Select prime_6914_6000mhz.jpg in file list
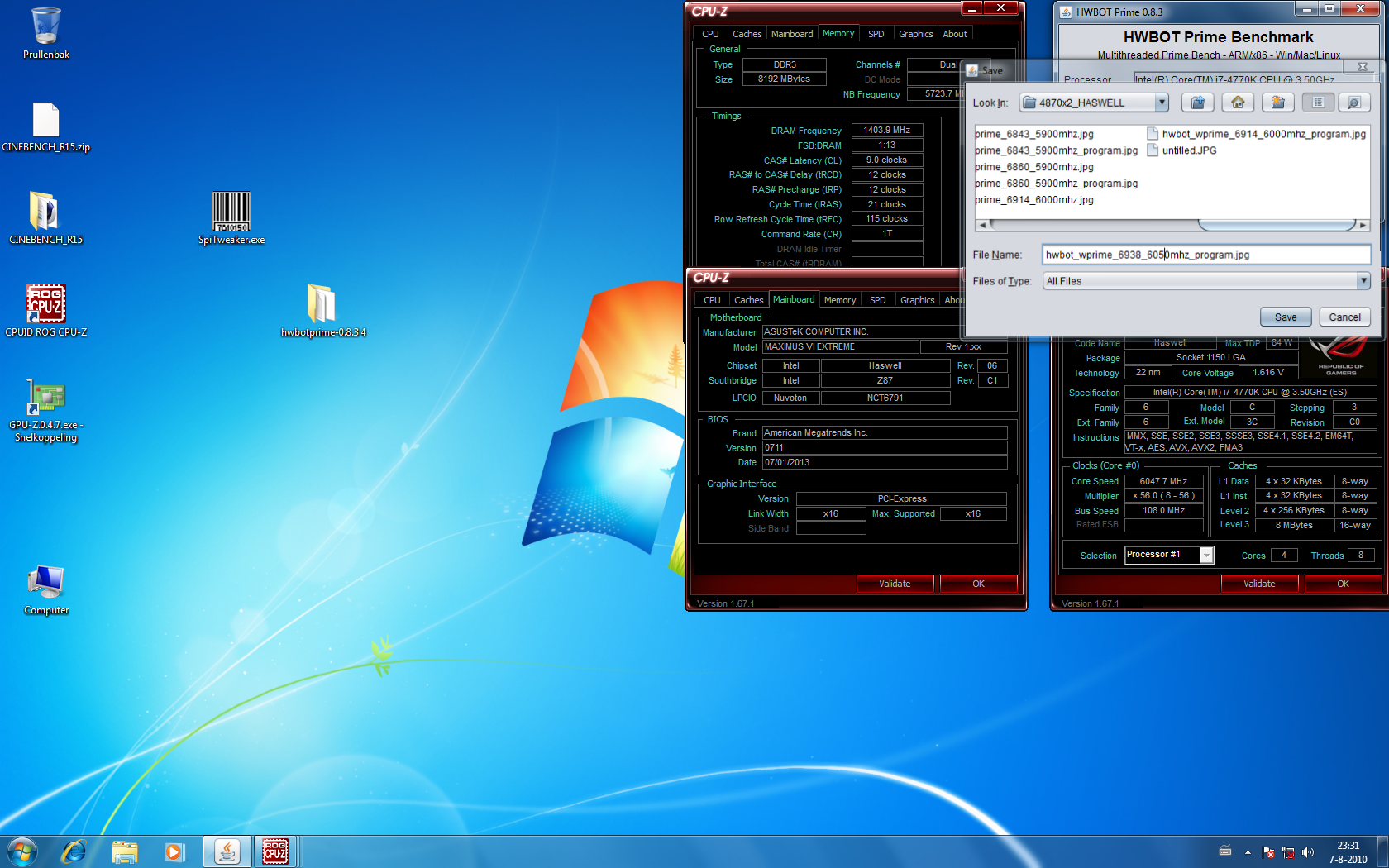This screenshot has height=868, width=1389. pos(1033,200)
